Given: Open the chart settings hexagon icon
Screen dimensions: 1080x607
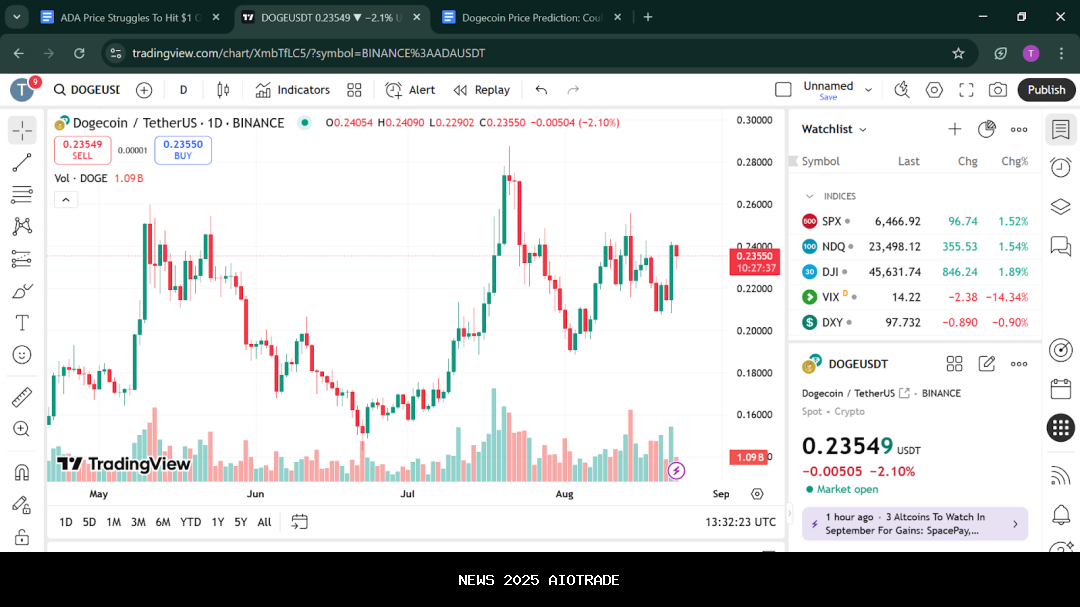Looking at the screenshot, I should pos(934,90).
